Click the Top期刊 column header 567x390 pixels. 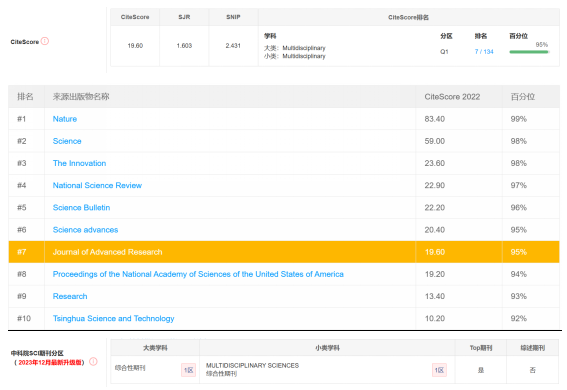pos(481,348)
